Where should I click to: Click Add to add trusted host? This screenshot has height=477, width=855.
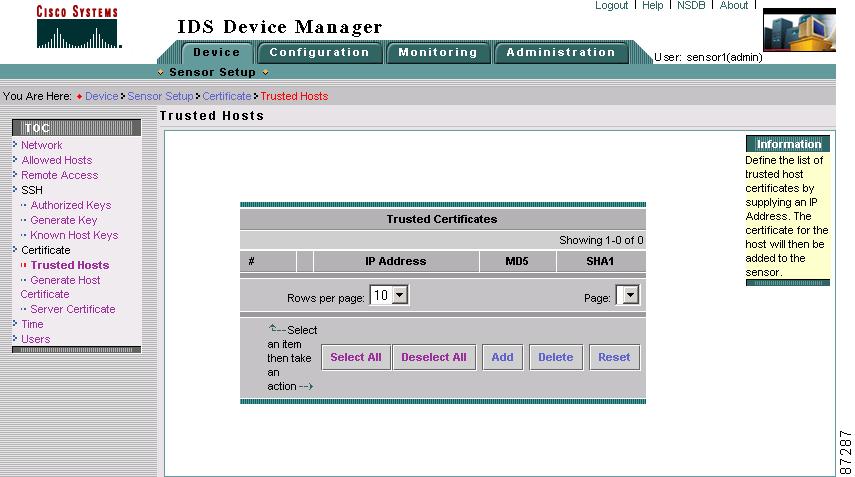[x=502, y=357]
